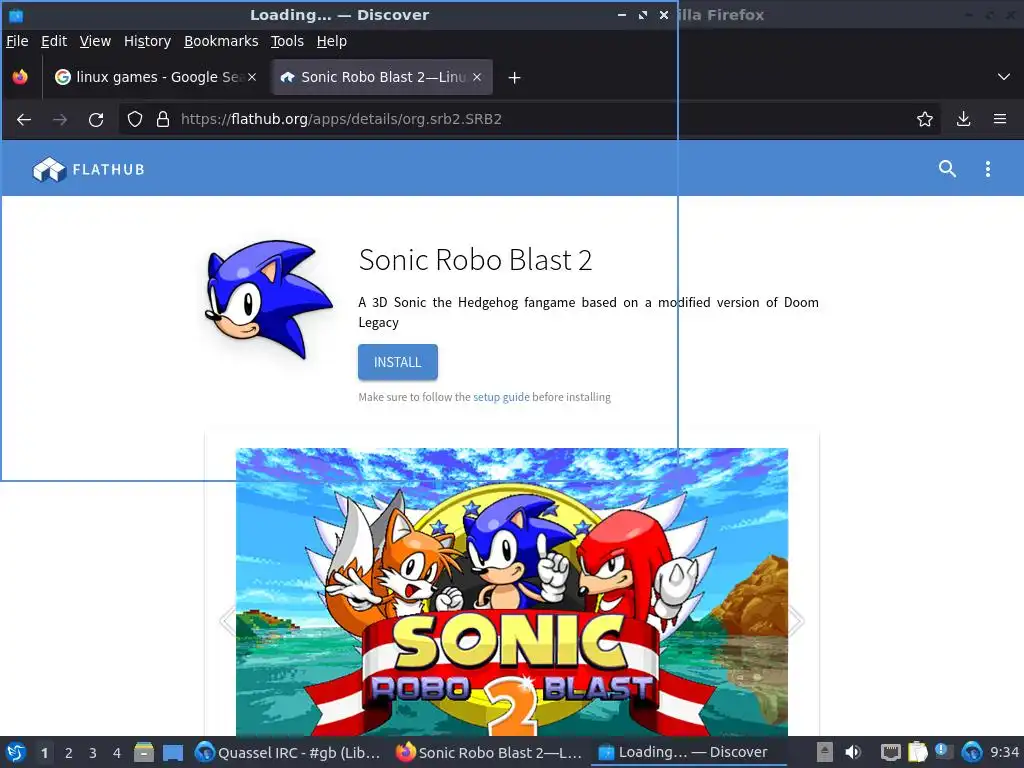Open the Firefox downloads panel

[963, 119]
